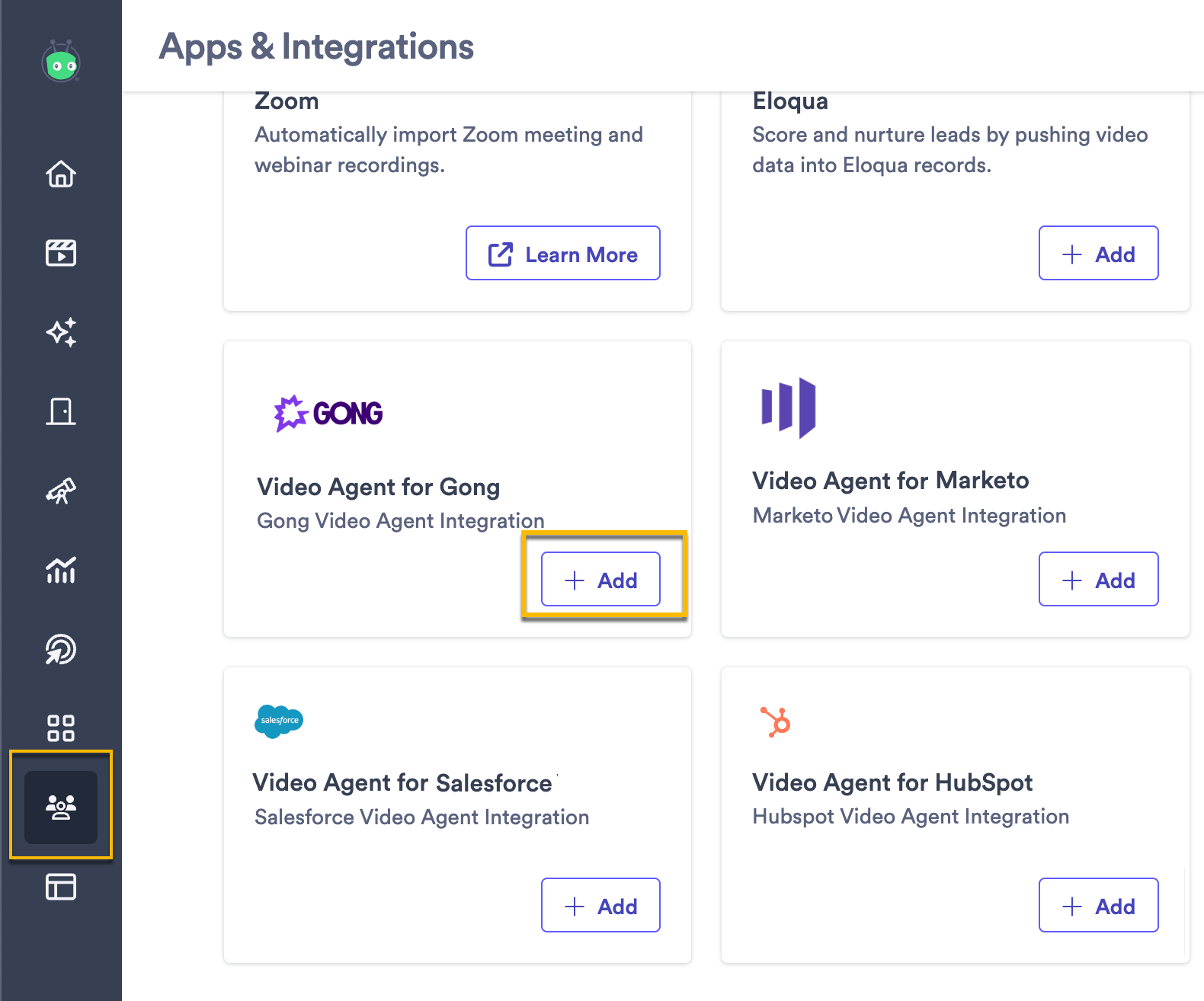
Task: Click the Zoom card title
Action: point(287,101)
